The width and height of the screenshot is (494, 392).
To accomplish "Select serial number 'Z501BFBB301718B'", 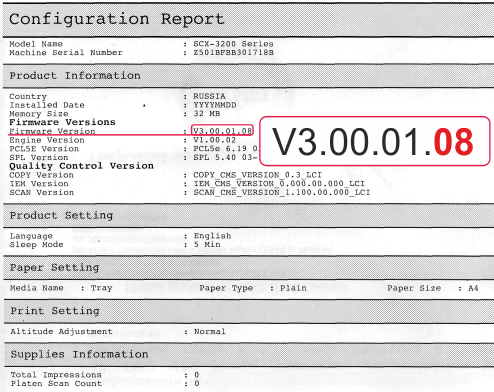I will point(233,53).
